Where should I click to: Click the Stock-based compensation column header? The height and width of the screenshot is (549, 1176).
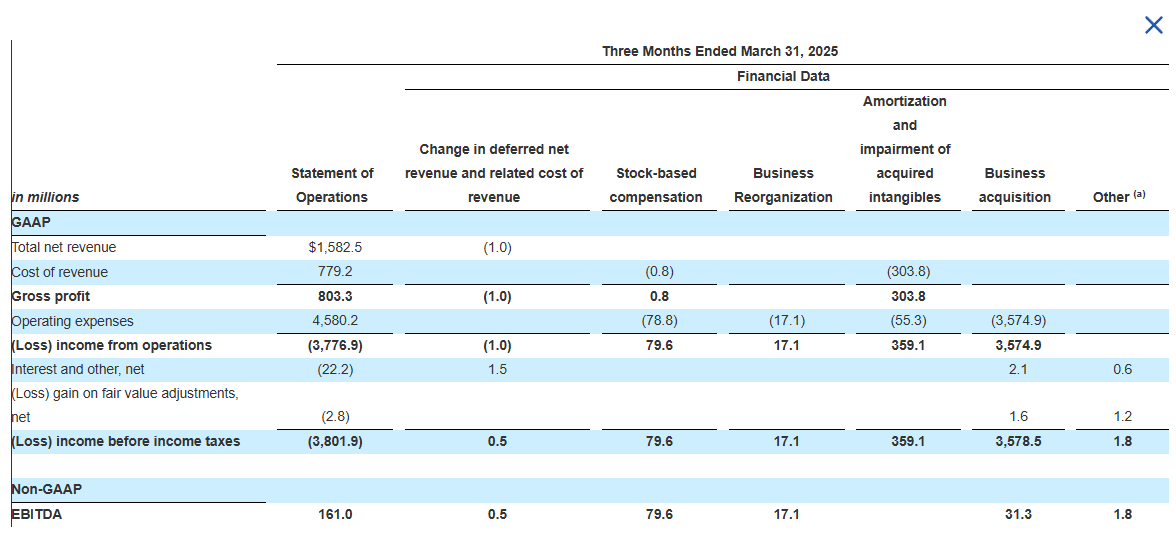656,185
